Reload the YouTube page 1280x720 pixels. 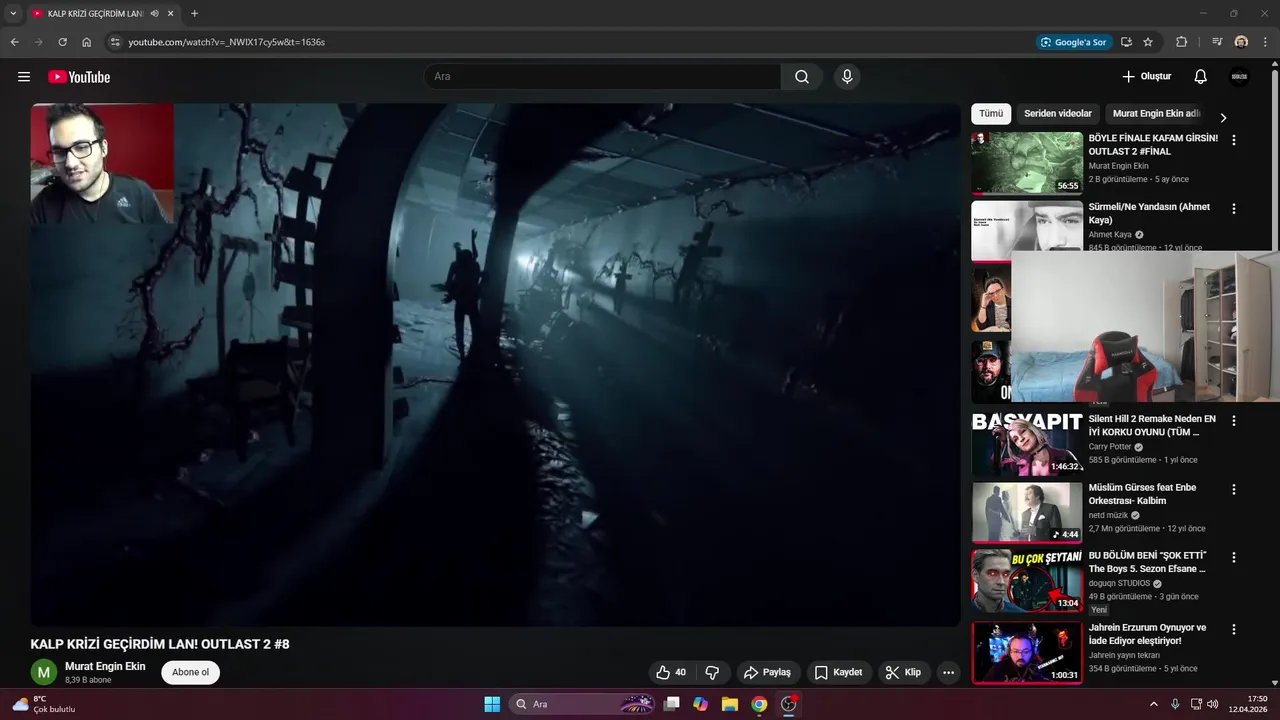[x=62, y=42]
